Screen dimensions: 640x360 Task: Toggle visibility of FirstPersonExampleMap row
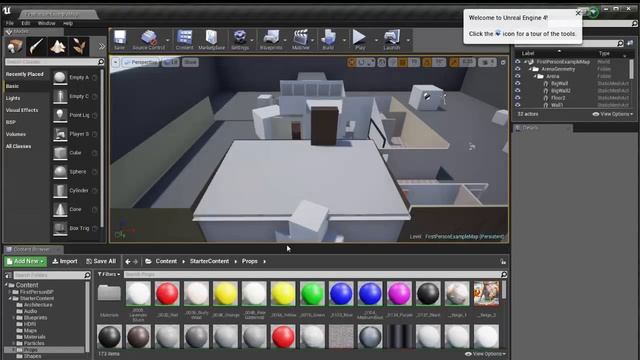[518, 62]
